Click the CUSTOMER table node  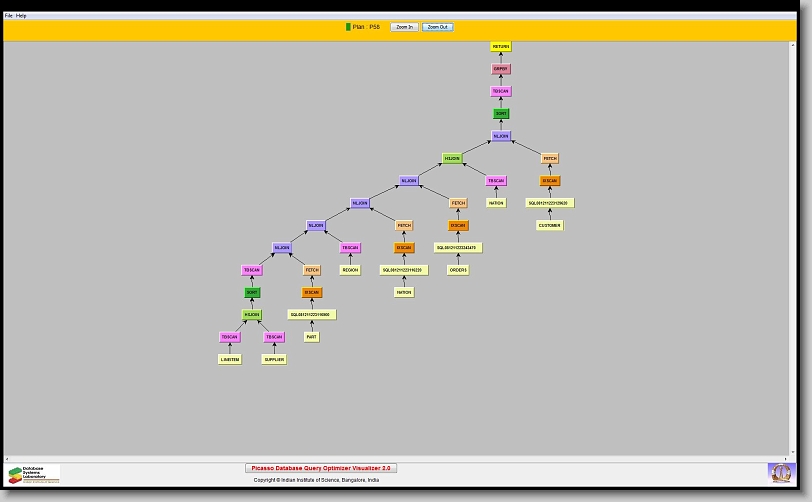point(550,225)
